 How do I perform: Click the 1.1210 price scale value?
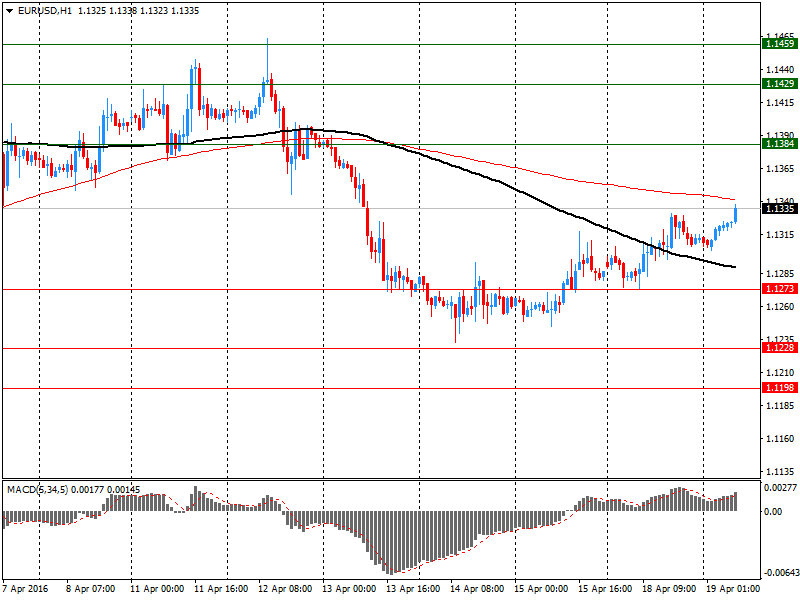click(780, 372)
